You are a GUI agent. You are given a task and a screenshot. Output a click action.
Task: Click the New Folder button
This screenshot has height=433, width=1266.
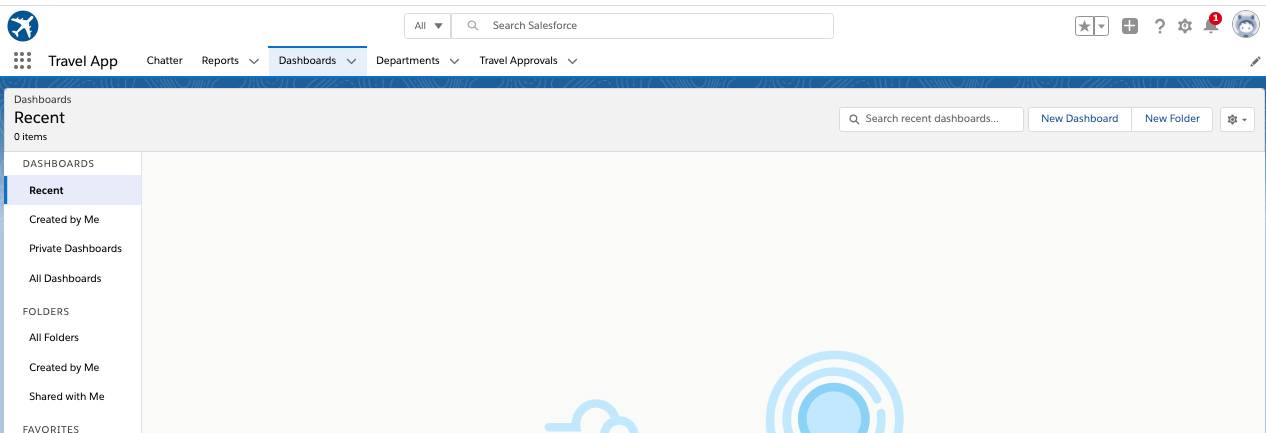click(x=1172, y=119)
